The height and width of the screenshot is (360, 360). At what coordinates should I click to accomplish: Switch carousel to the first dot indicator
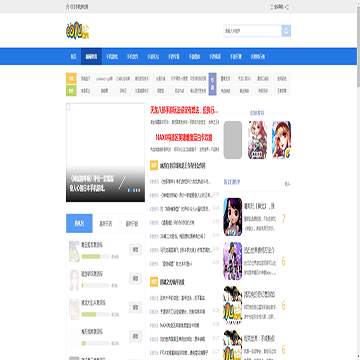click(129, 190)
